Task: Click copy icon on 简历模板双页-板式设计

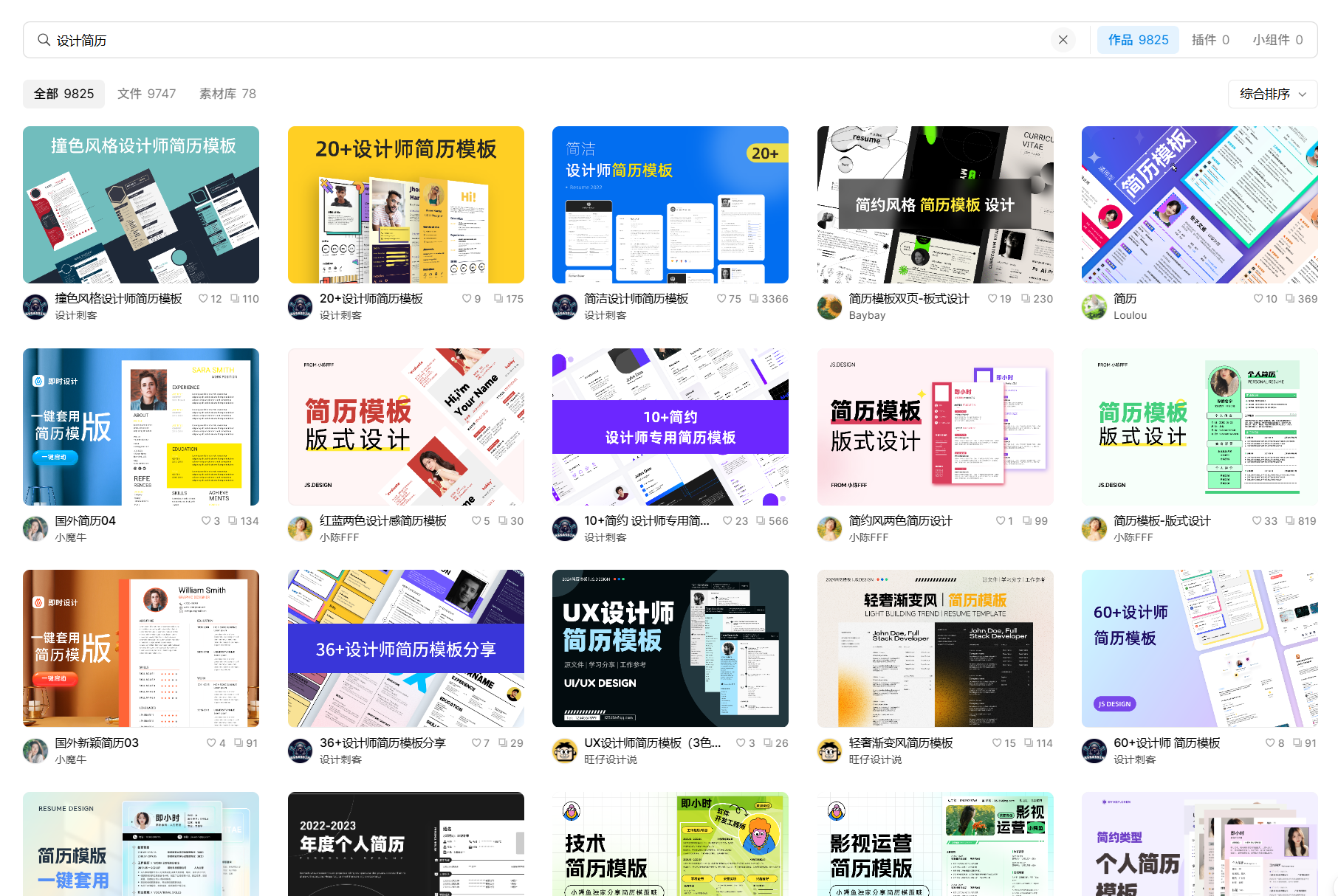Action: click(1026, 299)
